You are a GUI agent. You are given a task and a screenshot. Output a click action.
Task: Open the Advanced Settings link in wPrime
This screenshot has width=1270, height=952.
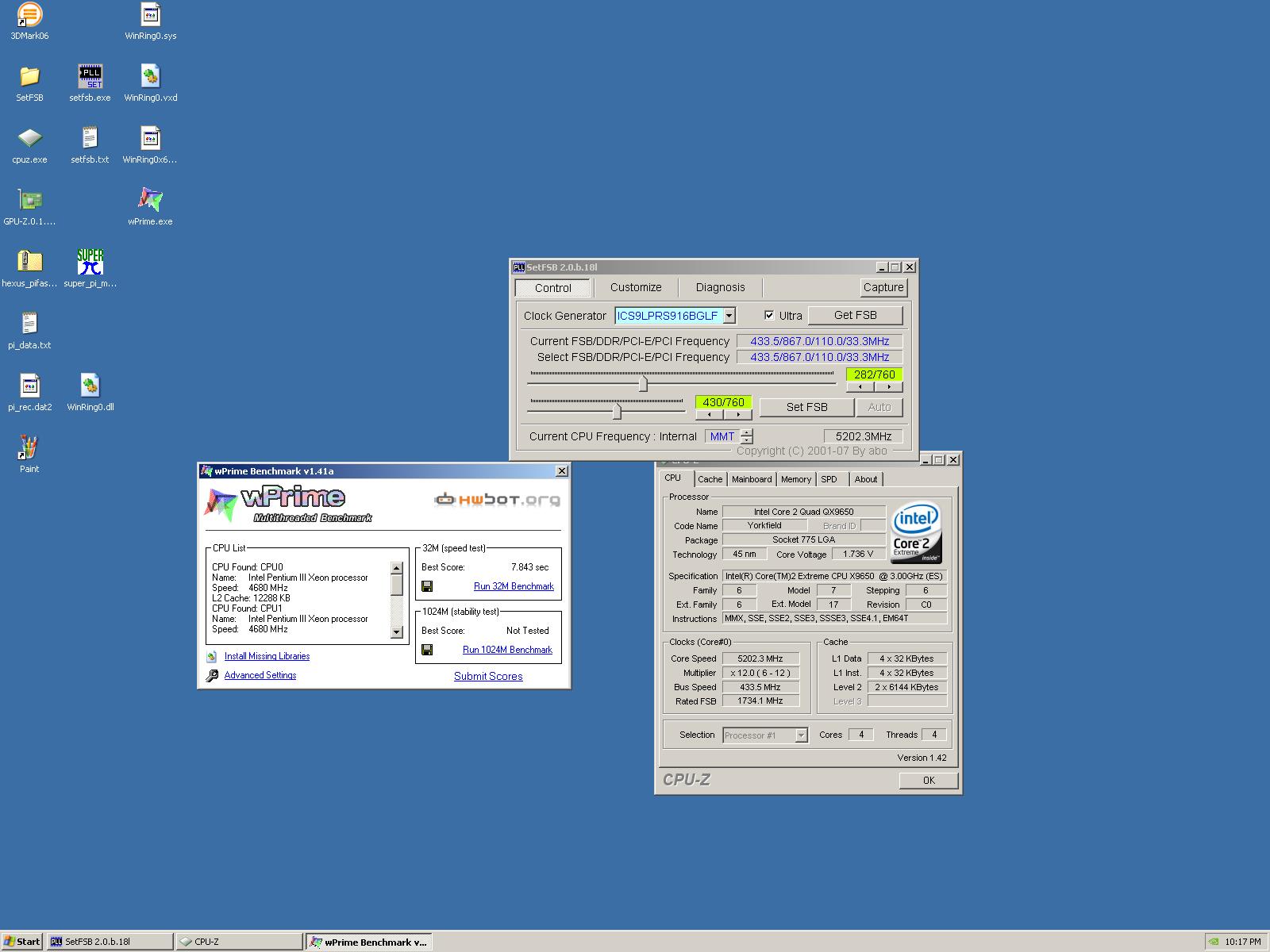pyautogui.click(x=260, y=675)
